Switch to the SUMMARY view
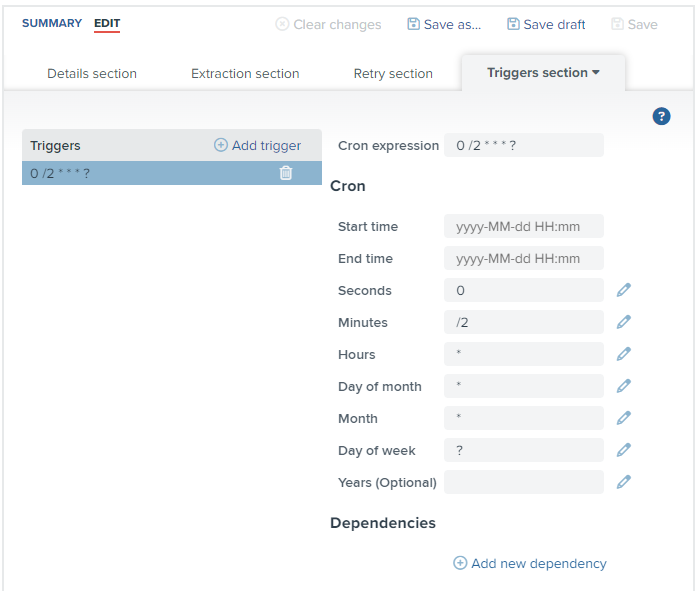This screenshot has width=698, height=591. (52, 23)
